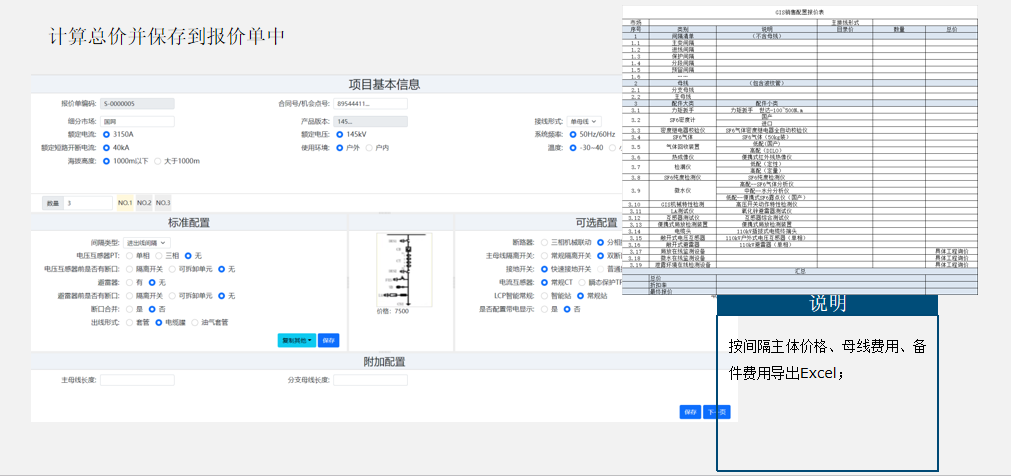Image resolution: width=1011 pixels, height=476 pixels.
Task: Choose 智能站 for LCP智能常规
Action: (x=545, y=295)
